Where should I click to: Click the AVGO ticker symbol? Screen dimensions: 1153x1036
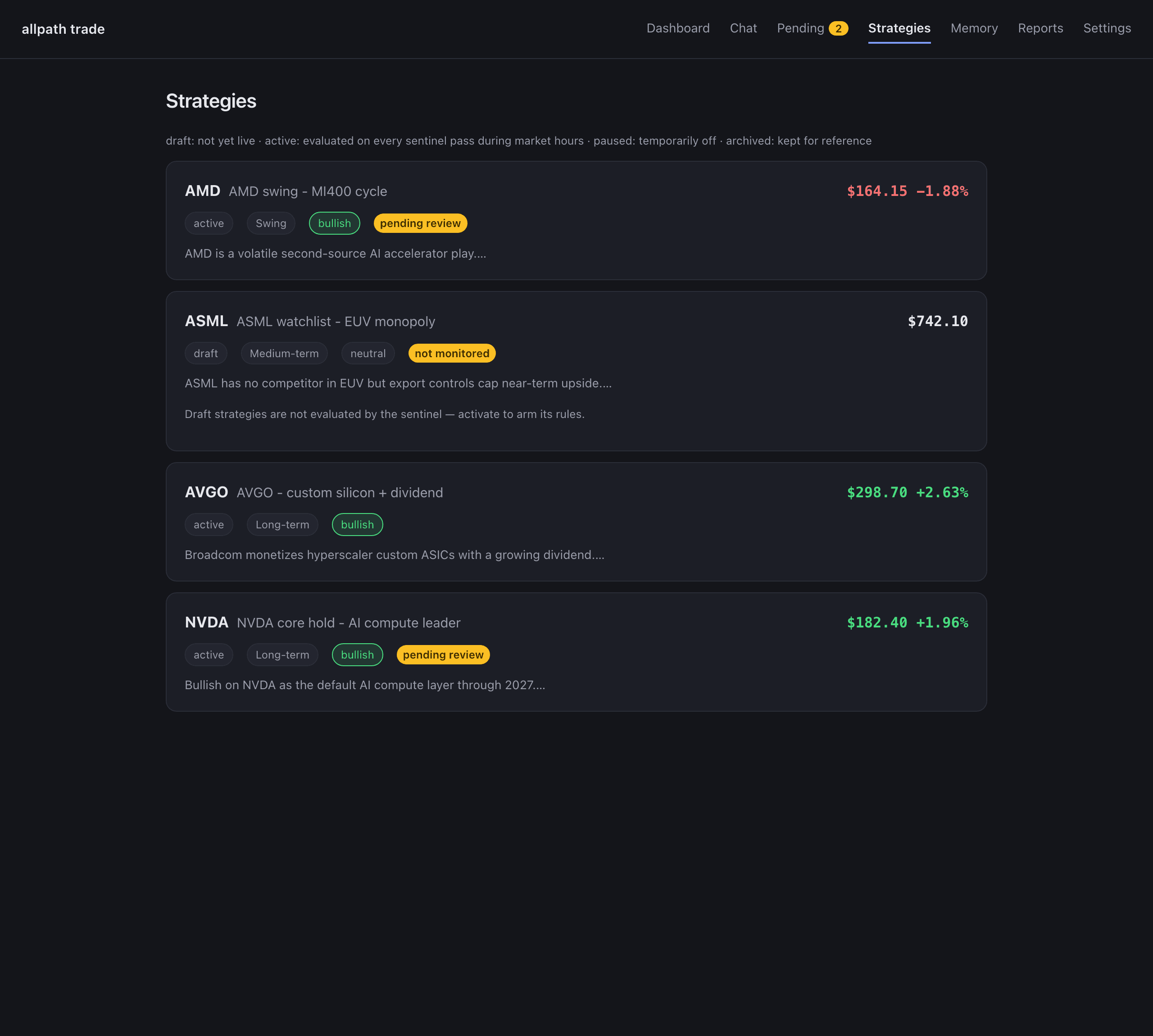206,493
